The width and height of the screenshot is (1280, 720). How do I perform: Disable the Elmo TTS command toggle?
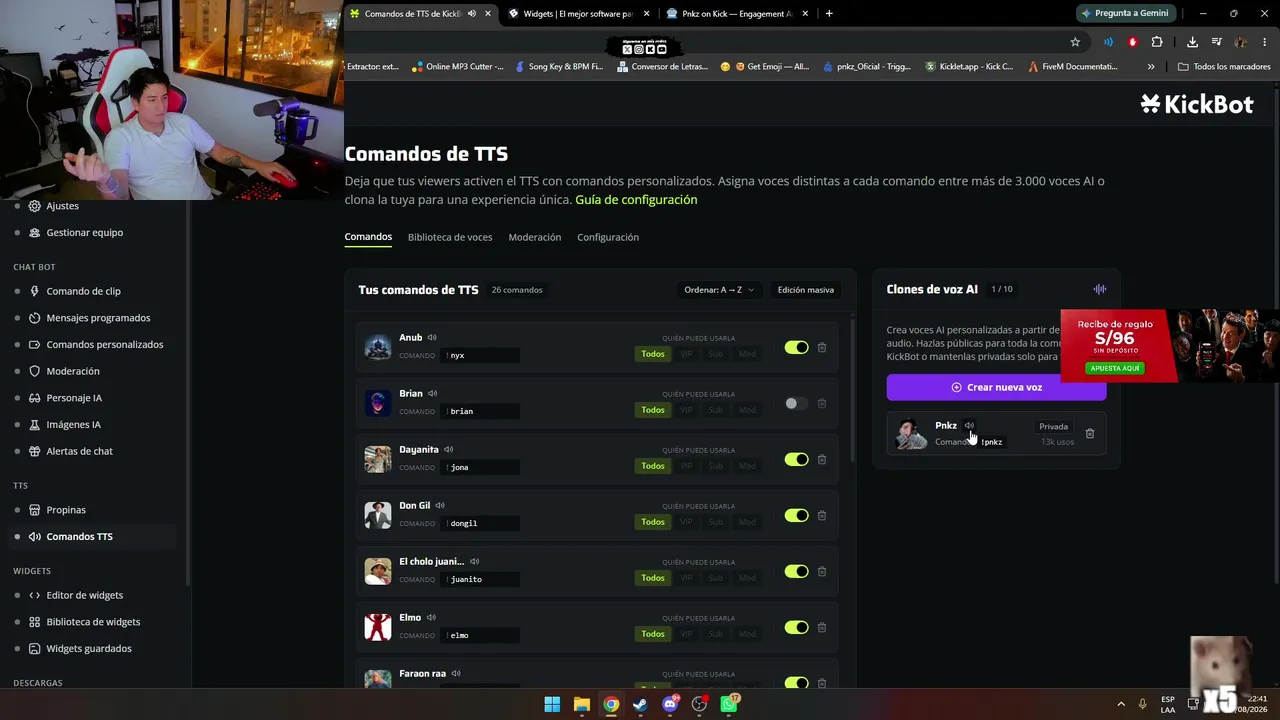[796, 627]
